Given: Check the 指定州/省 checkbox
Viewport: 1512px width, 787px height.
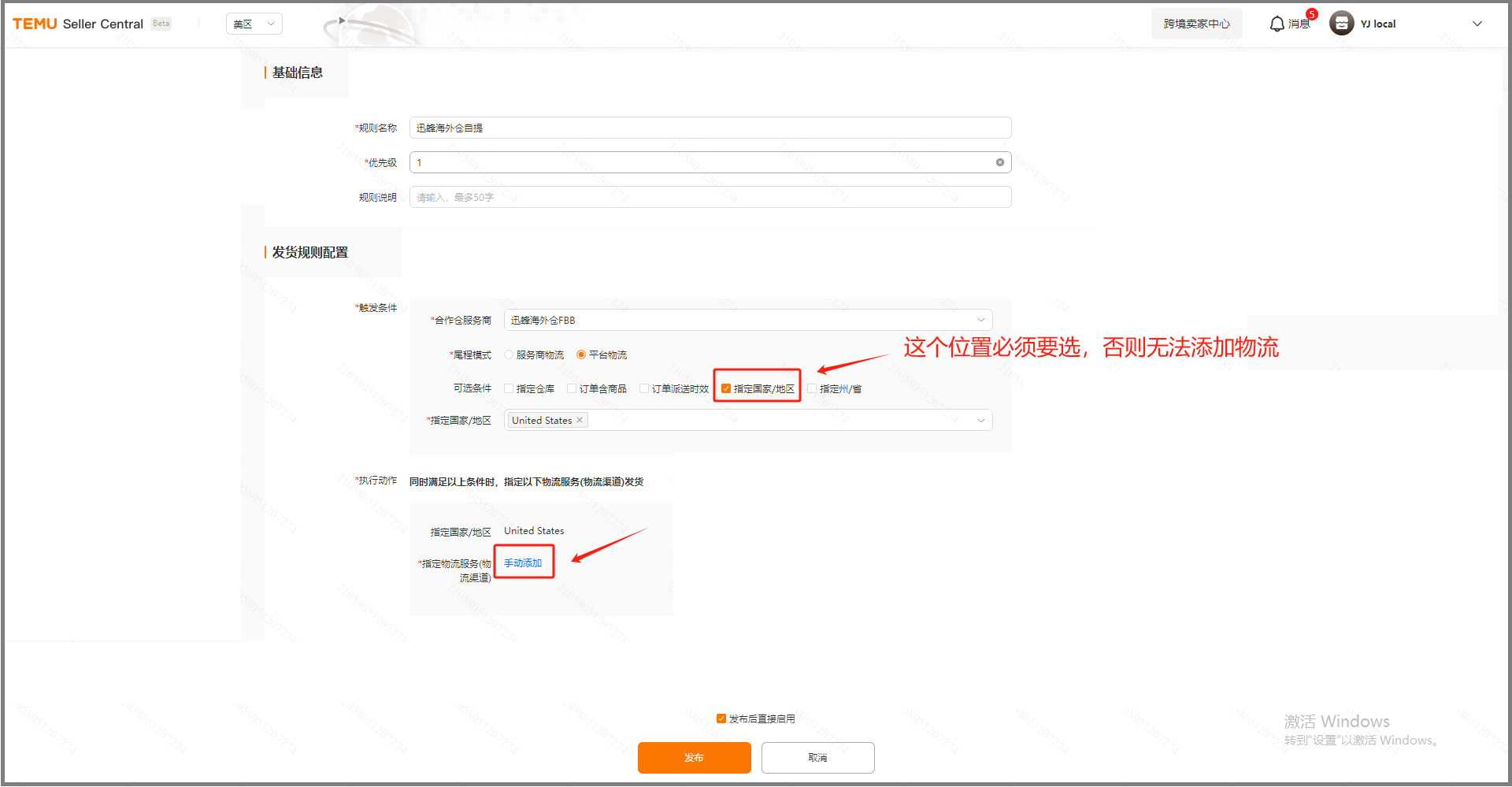Looking at the screenshot, I should click(812, 388).
